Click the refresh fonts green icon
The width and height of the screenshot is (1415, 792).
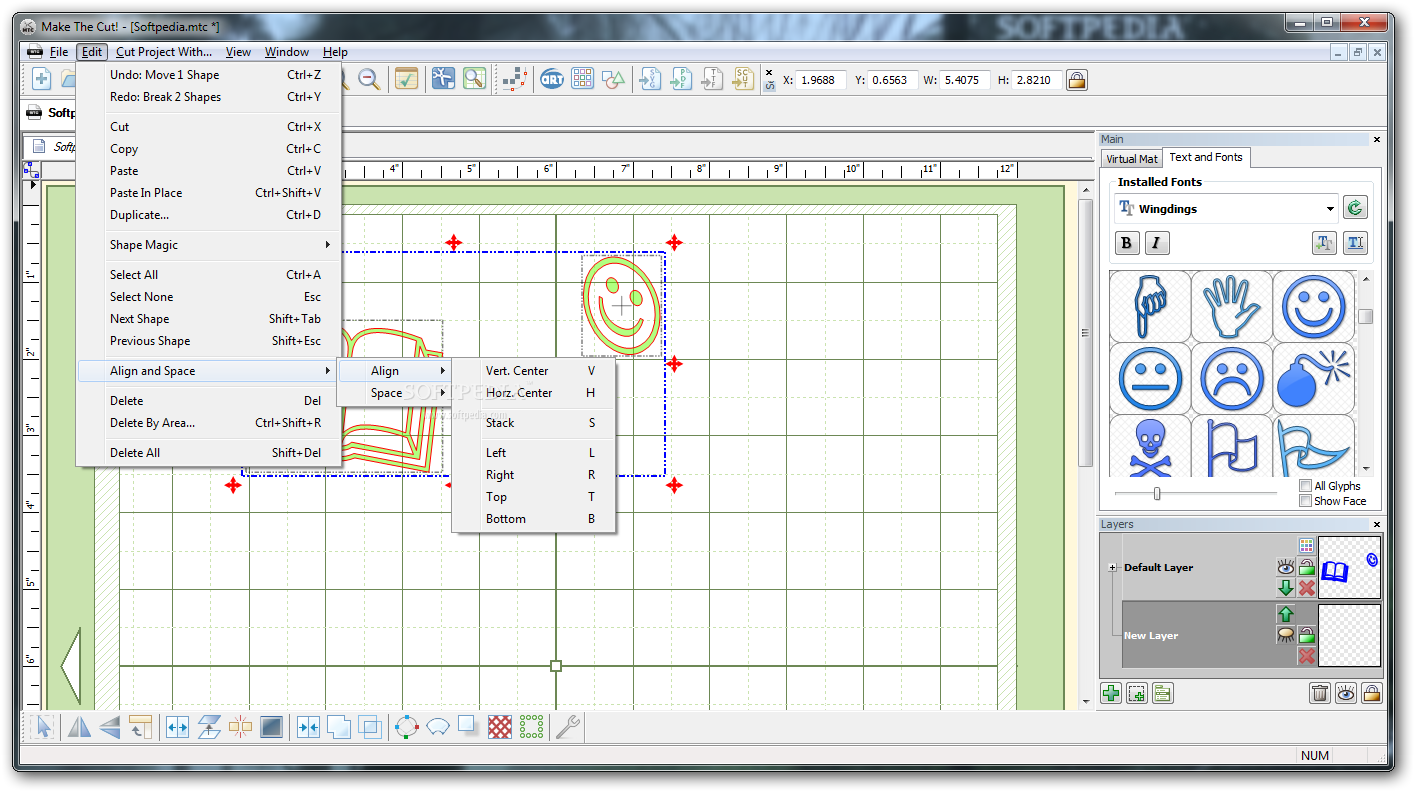coord(1355,208)
